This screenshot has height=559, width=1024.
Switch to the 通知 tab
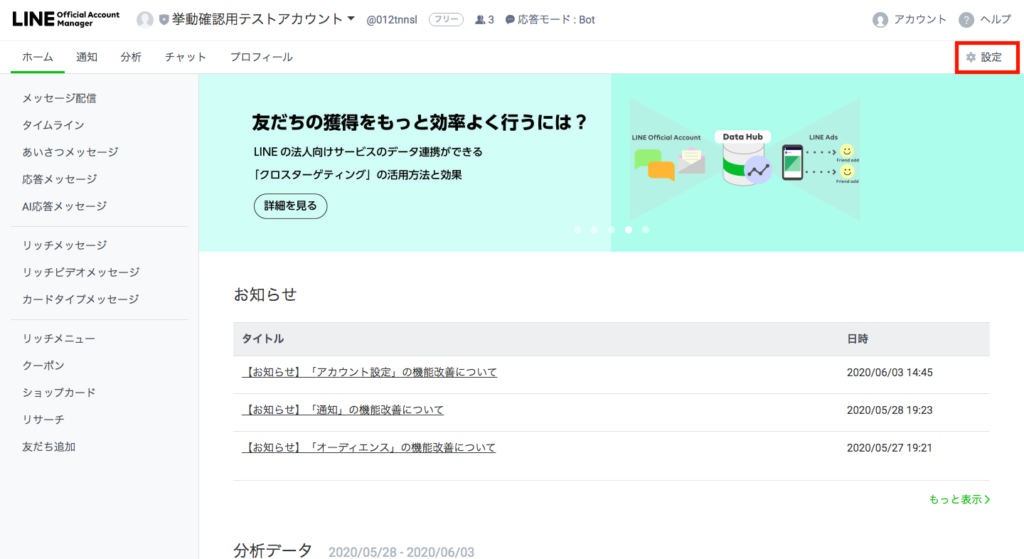point(86,57)
